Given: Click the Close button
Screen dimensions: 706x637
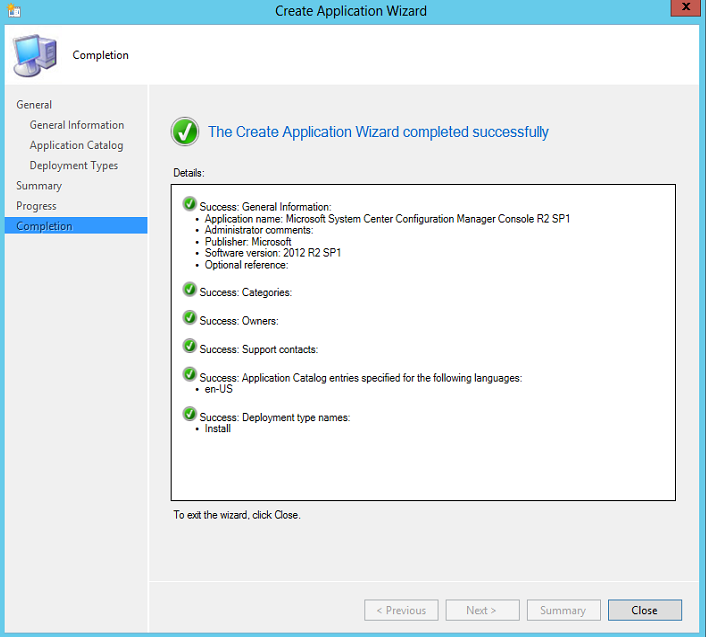Looking at the screenshot, I should [644, 610].
